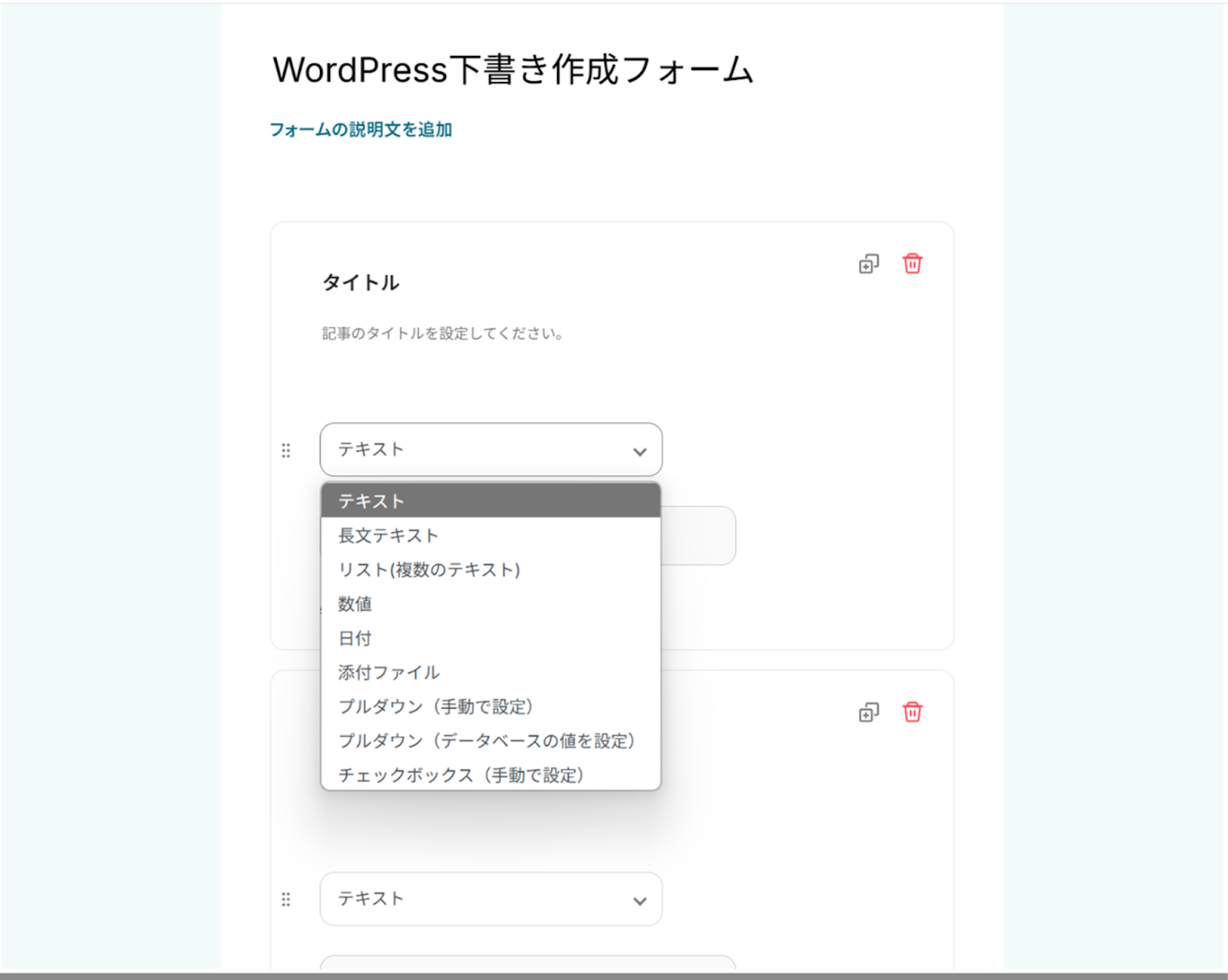The image size is (1228, 980).
Task: Duplicate the タイトル question card
Action: coord(868,264)
